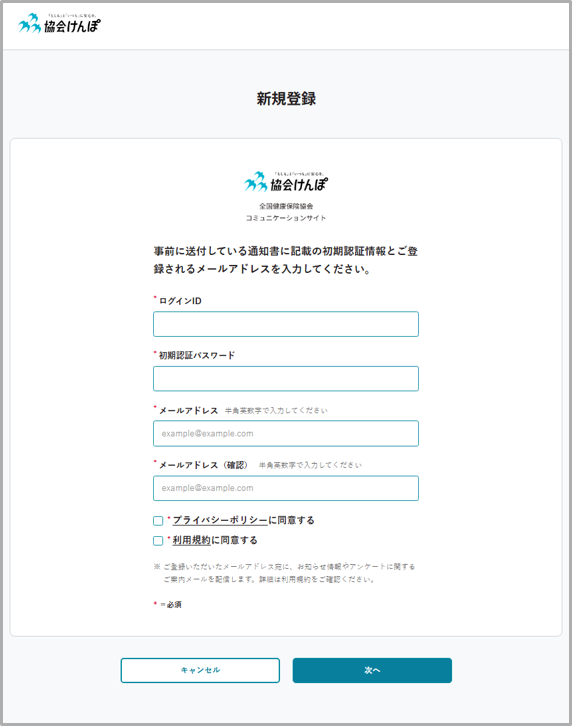Image resolution: width=572 pixels, height=726 pixels.
Task: Click the 新規登録 page heading
Action: pyautogui.click(x=286, y=99)
